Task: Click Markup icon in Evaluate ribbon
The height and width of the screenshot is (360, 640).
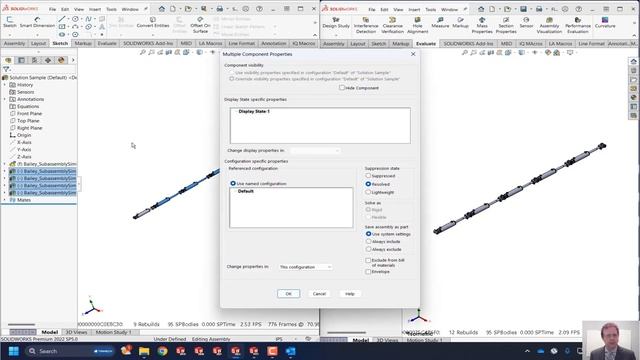Action: click(x=460, y=22)
